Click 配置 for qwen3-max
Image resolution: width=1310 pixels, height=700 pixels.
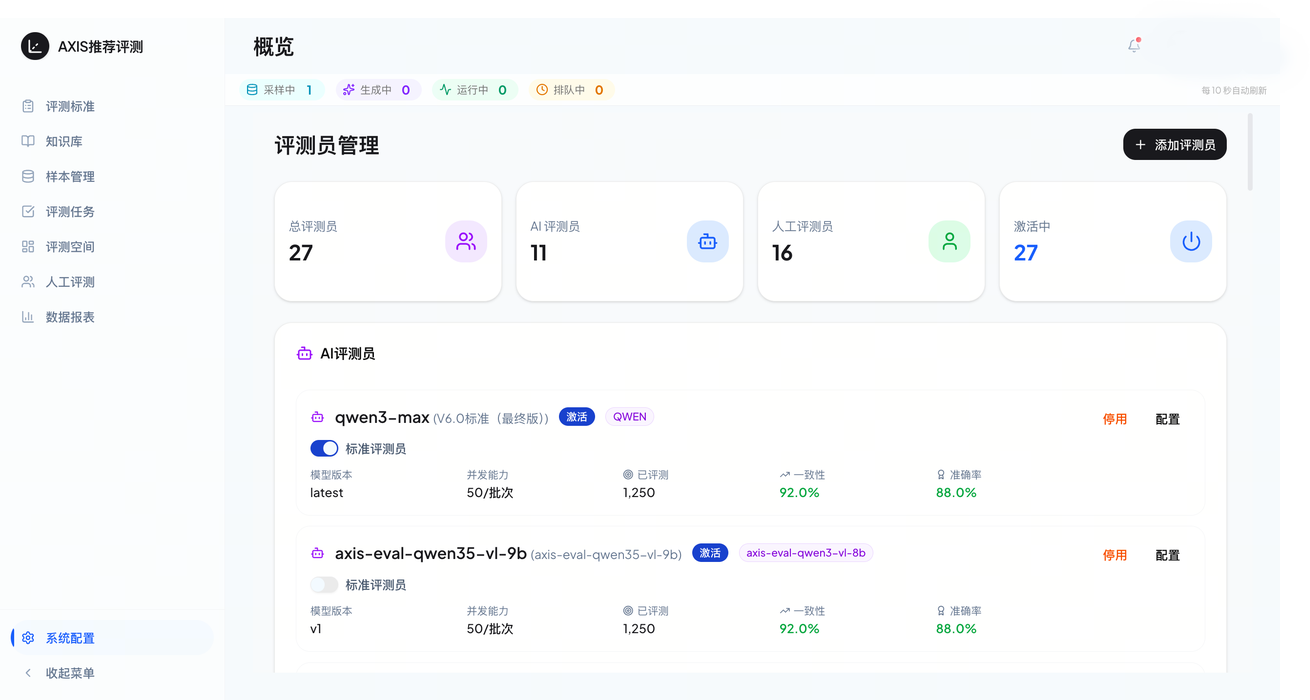click(1168, 419)
